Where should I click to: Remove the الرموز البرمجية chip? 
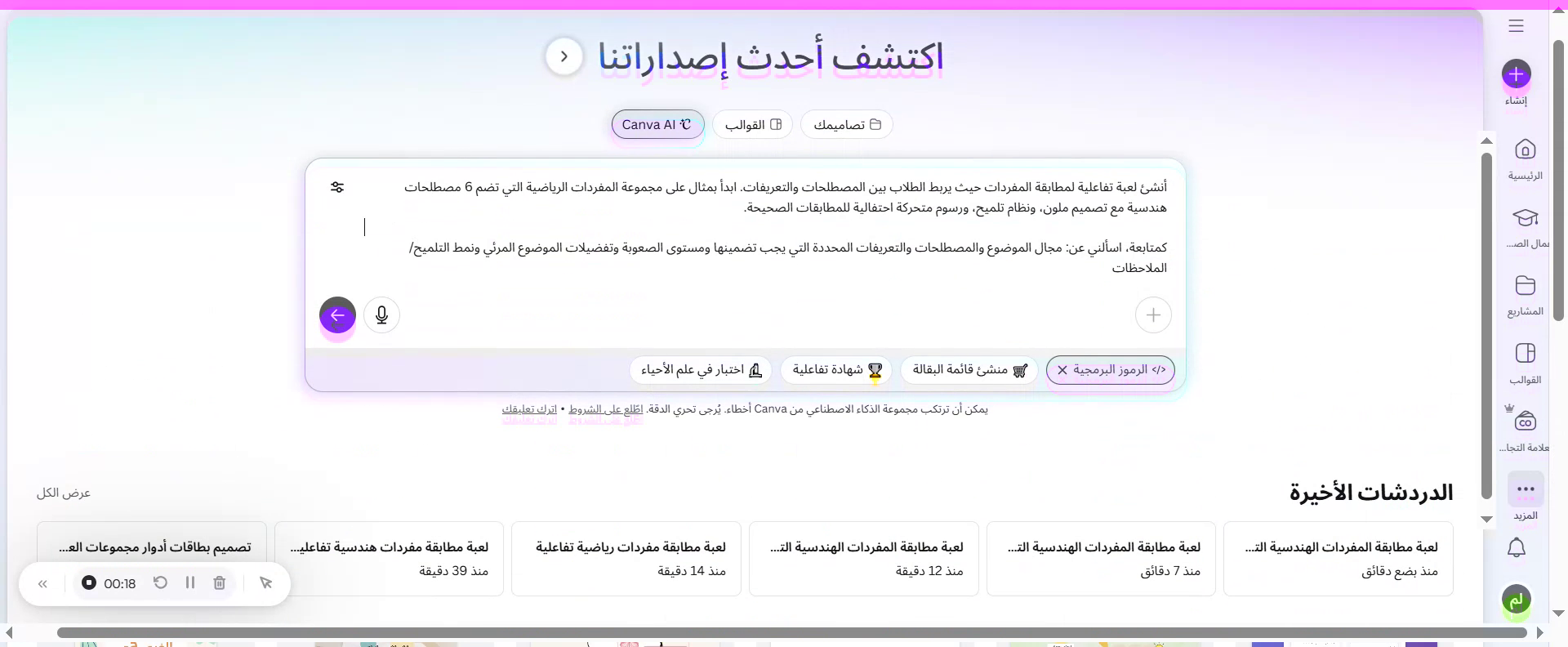pyautogui.click(x=1062, y=370)
